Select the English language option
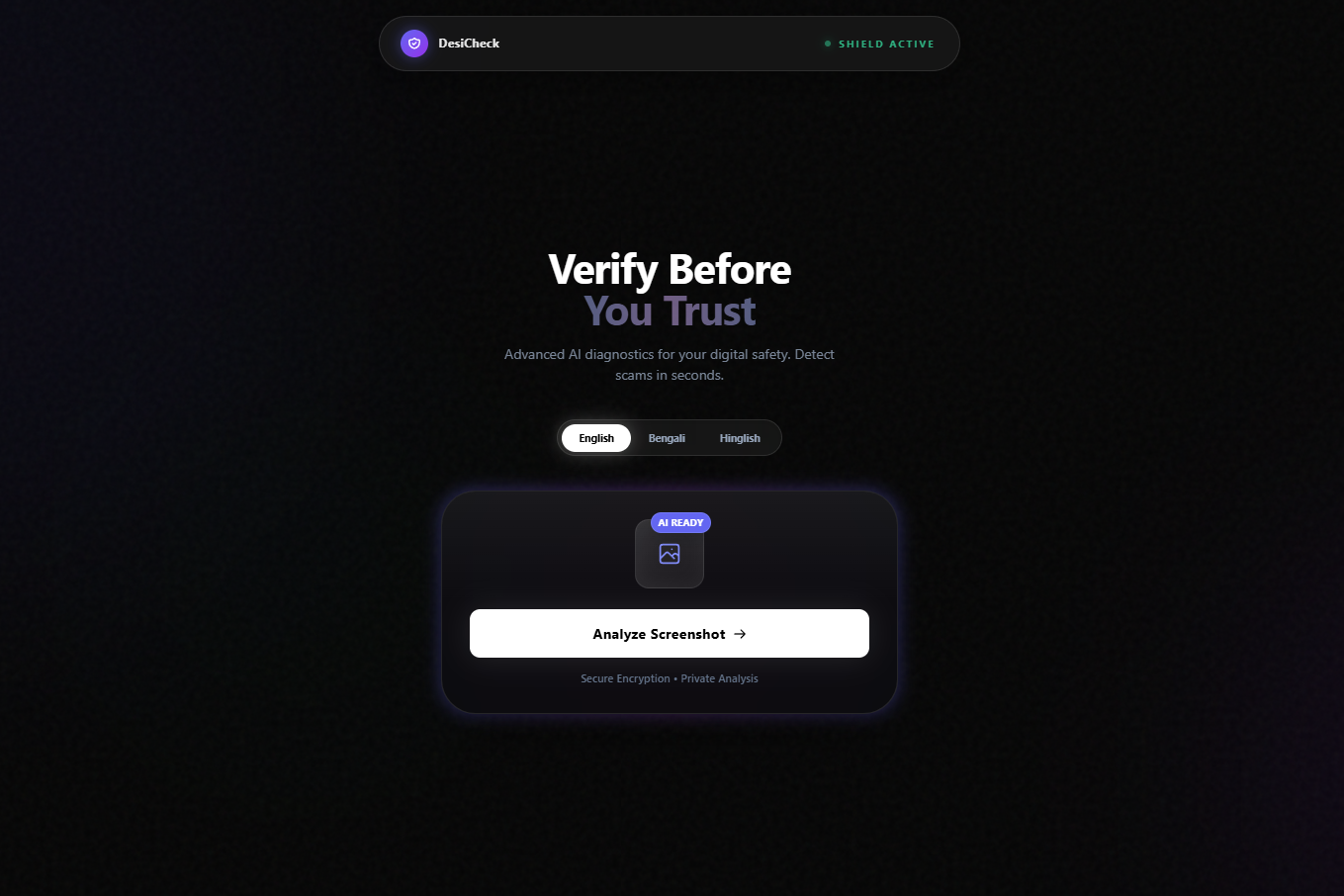This screenshot has width=1344, height=896. click(596, 438)
